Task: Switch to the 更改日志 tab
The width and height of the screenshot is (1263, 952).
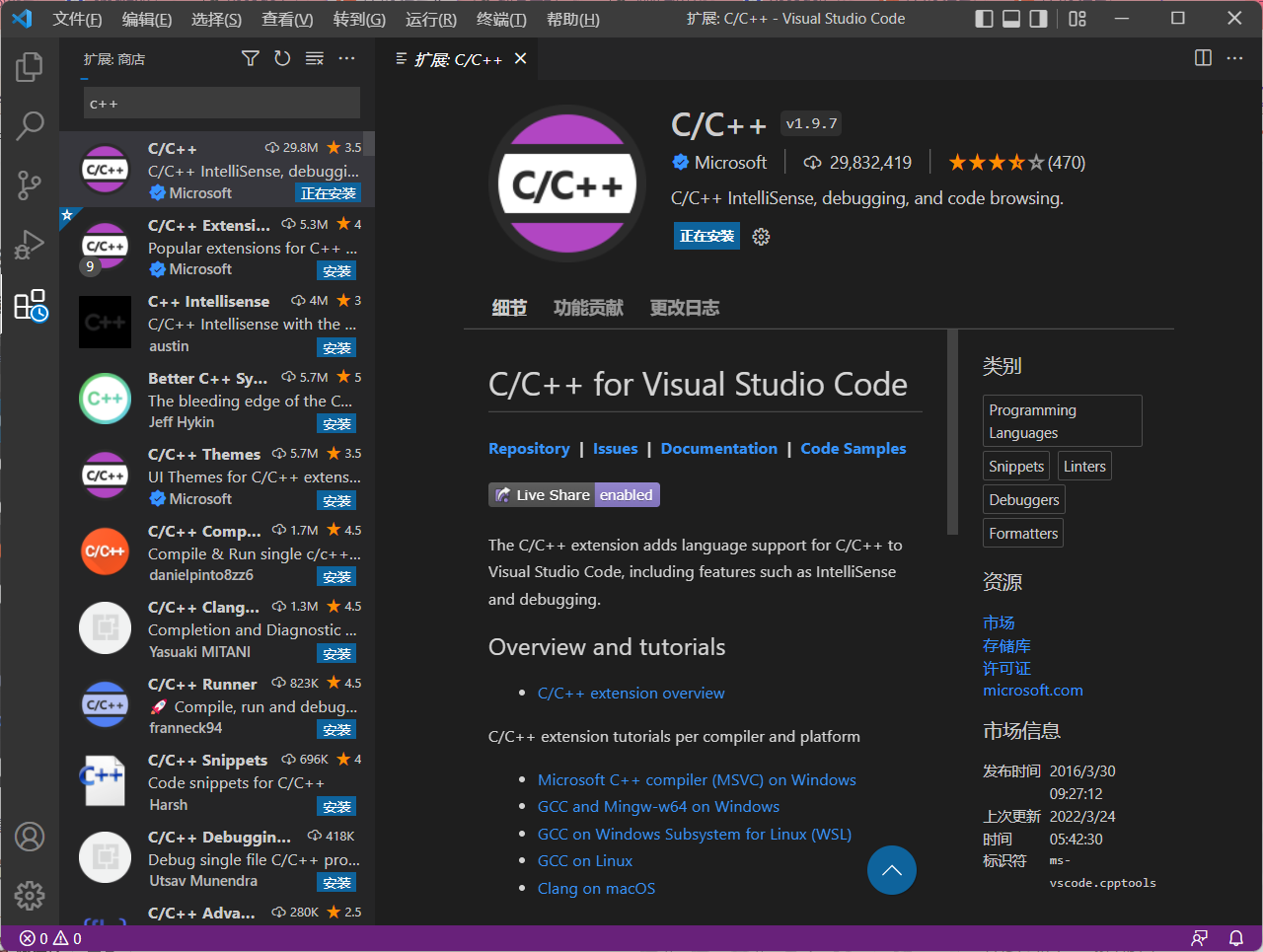Action: pyautogui.click(x=685, y=308)
